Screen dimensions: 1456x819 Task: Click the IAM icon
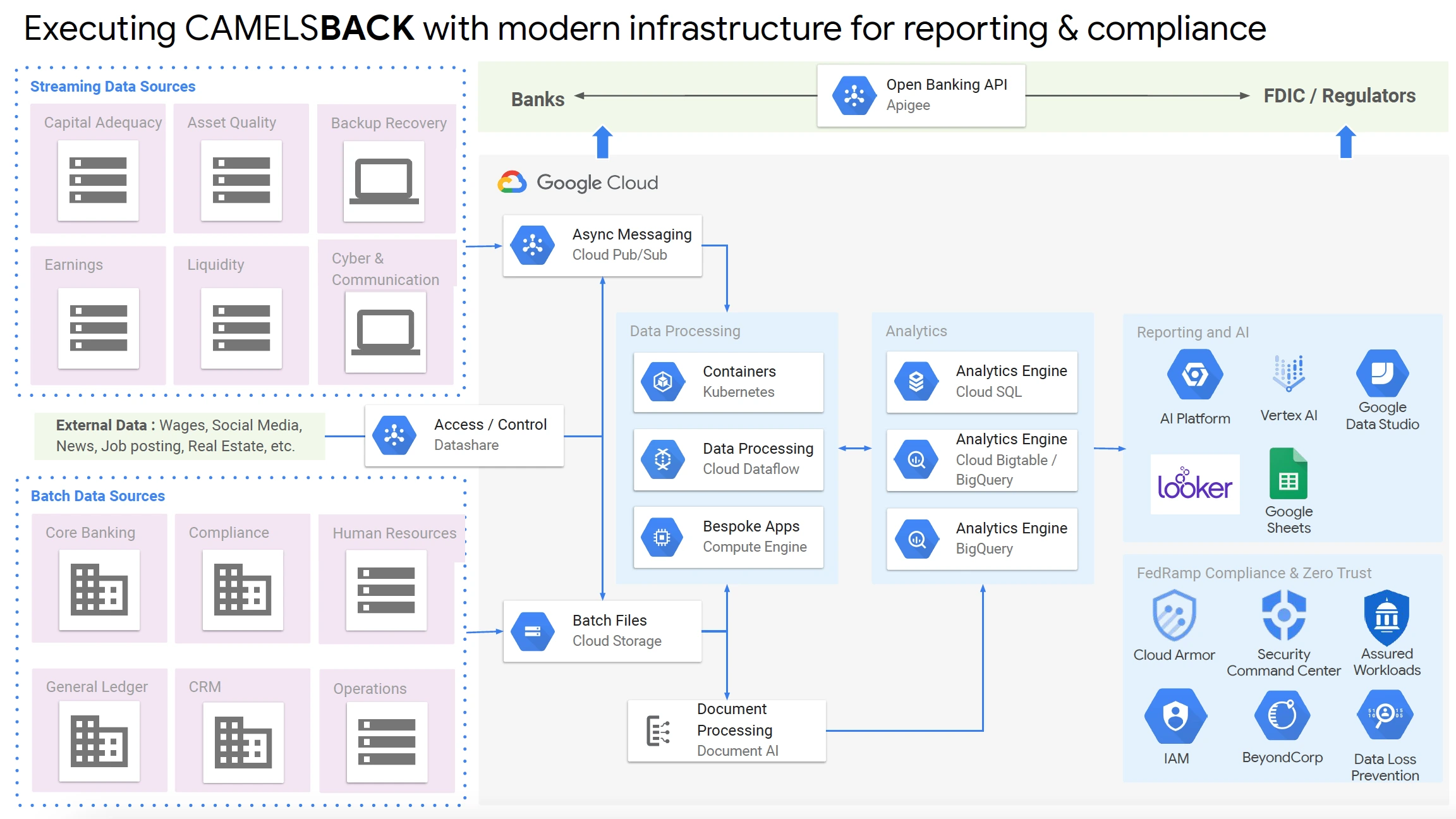tap(1175, 716)
